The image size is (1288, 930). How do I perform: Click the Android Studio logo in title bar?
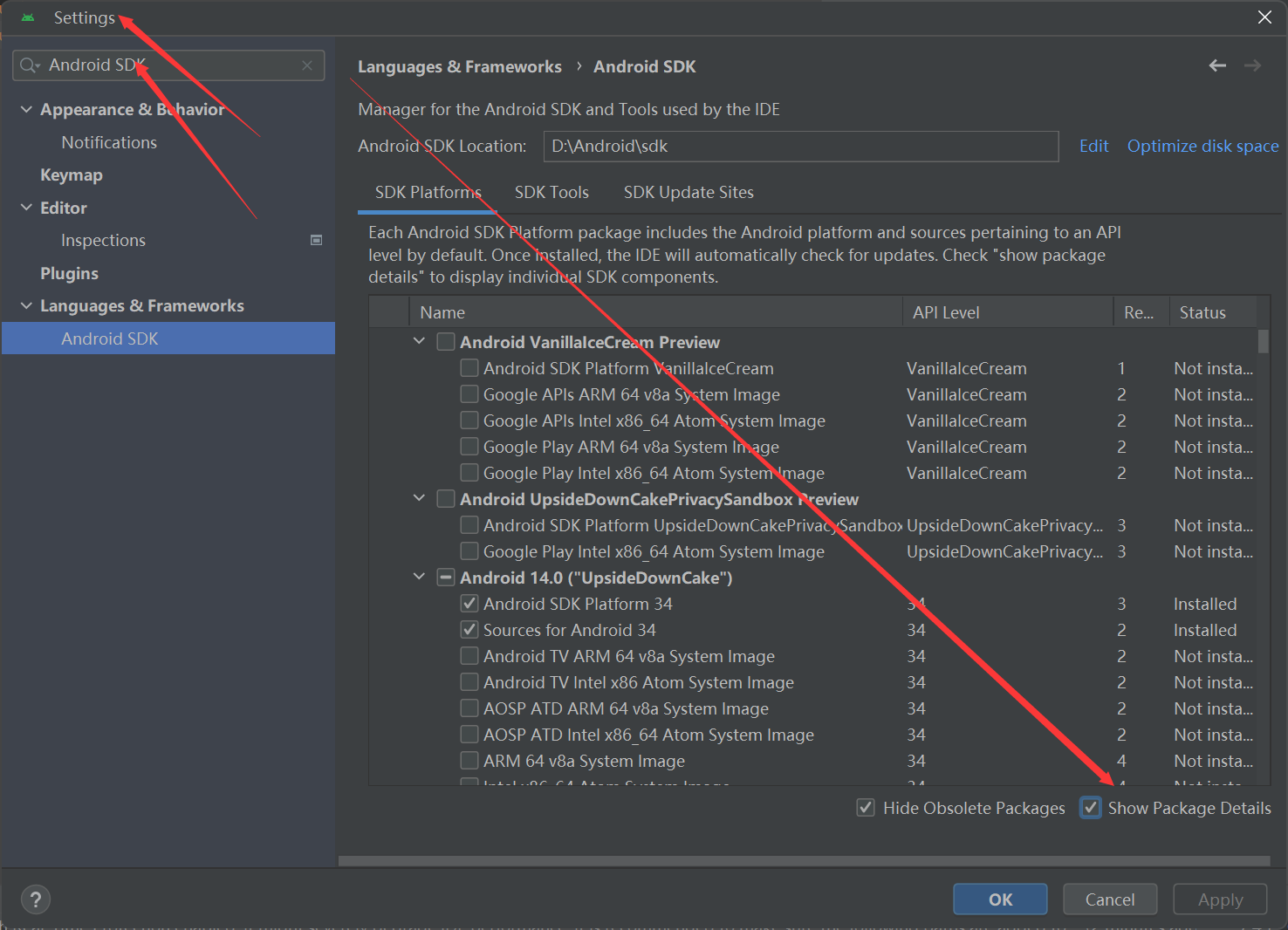28,17
